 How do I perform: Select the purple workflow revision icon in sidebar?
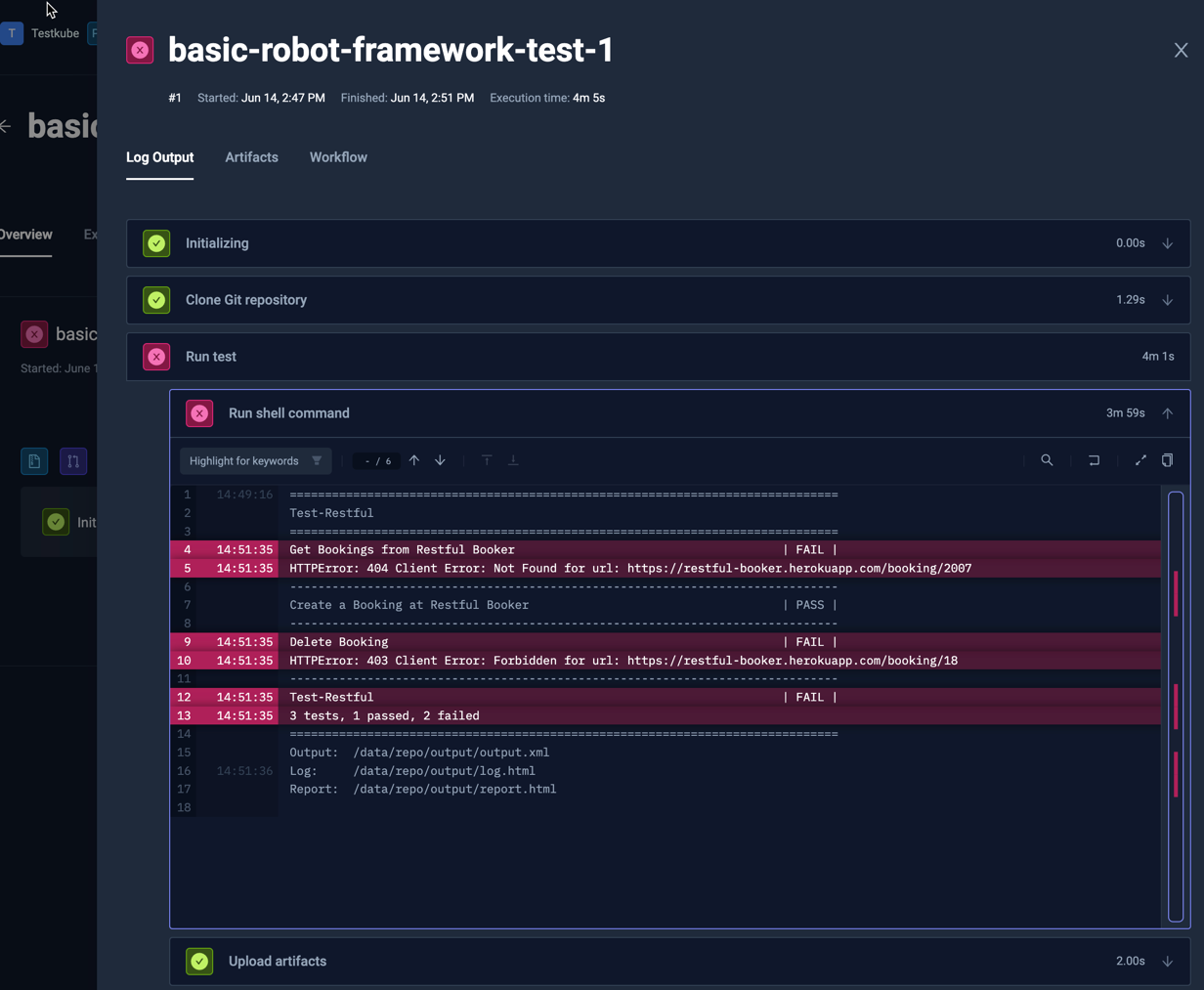click(x=73, y=460)
